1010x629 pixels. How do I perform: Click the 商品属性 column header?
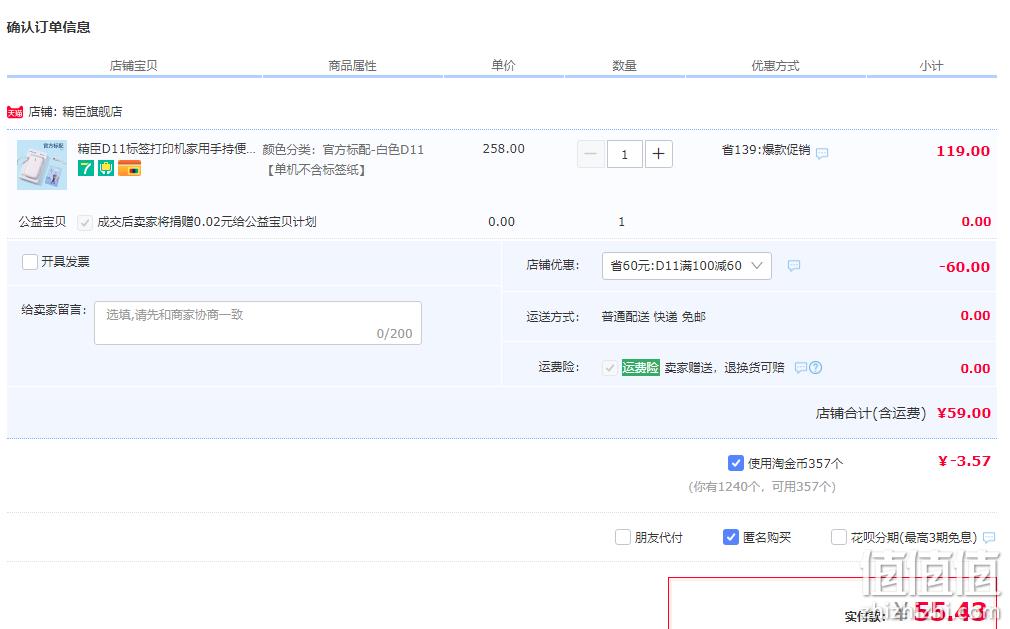[x=352, y=66]
